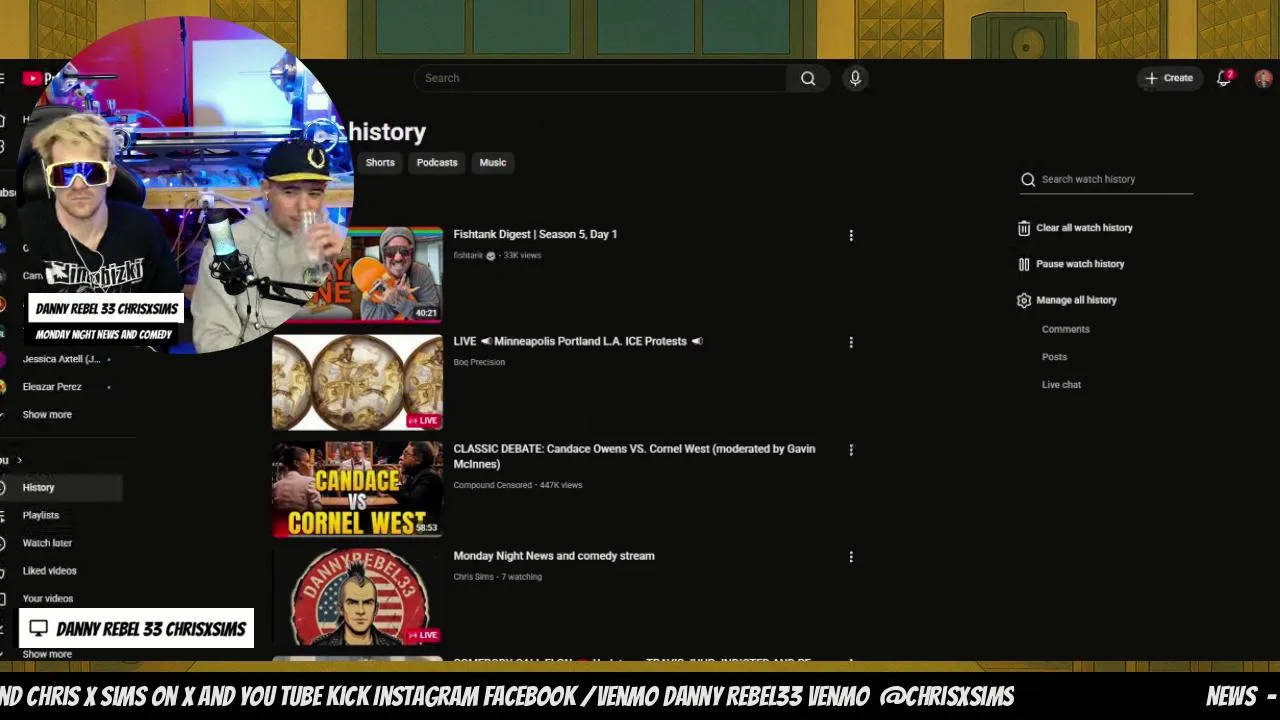
Task: Click Monday Night News and comedy stream title
Action: [554, 556]
